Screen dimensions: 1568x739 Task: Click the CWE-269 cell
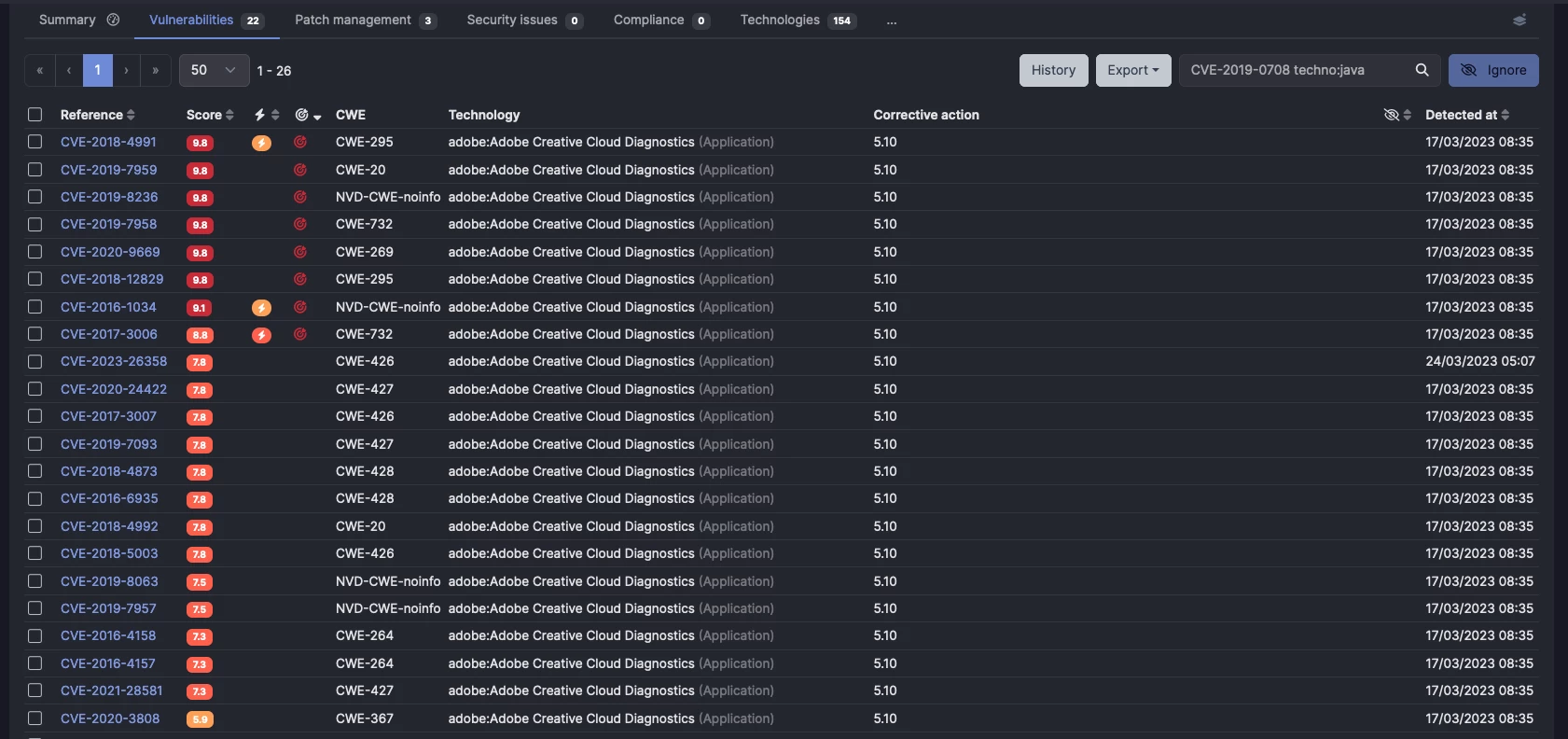tap(365, 252)
